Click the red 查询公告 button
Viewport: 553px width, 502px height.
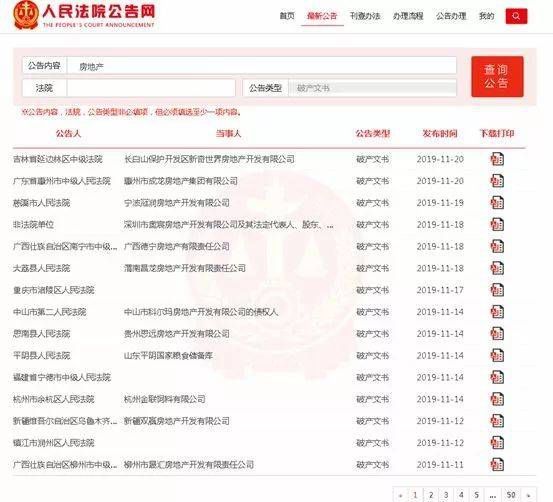[497, 76]
